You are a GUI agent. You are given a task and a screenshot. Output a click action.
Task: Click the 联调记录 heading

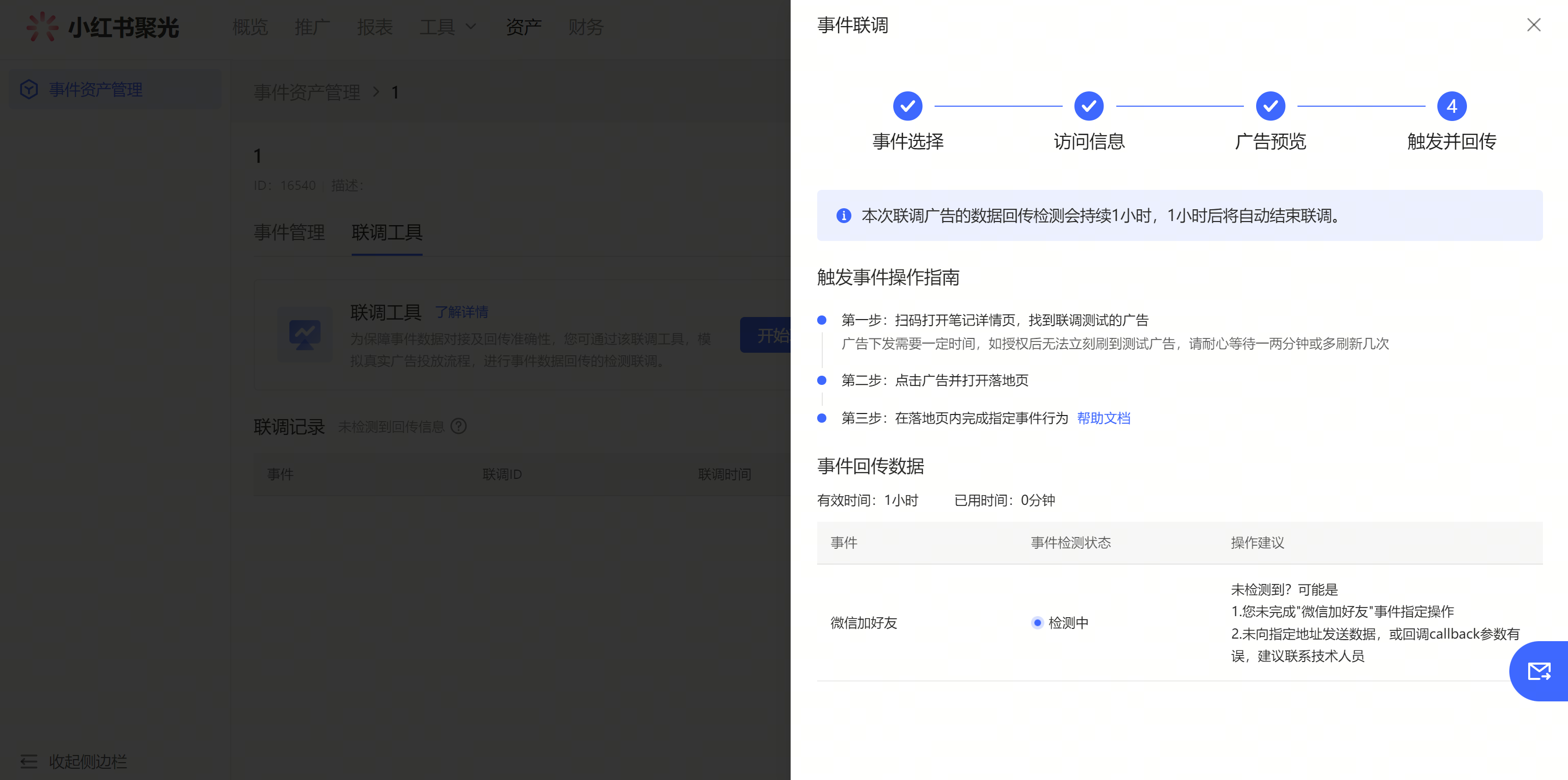click(289, 427)
